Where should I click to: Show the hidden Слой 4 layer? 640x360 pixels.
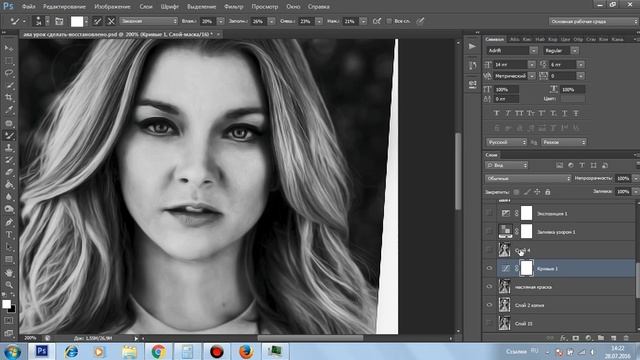coord(489,250)
